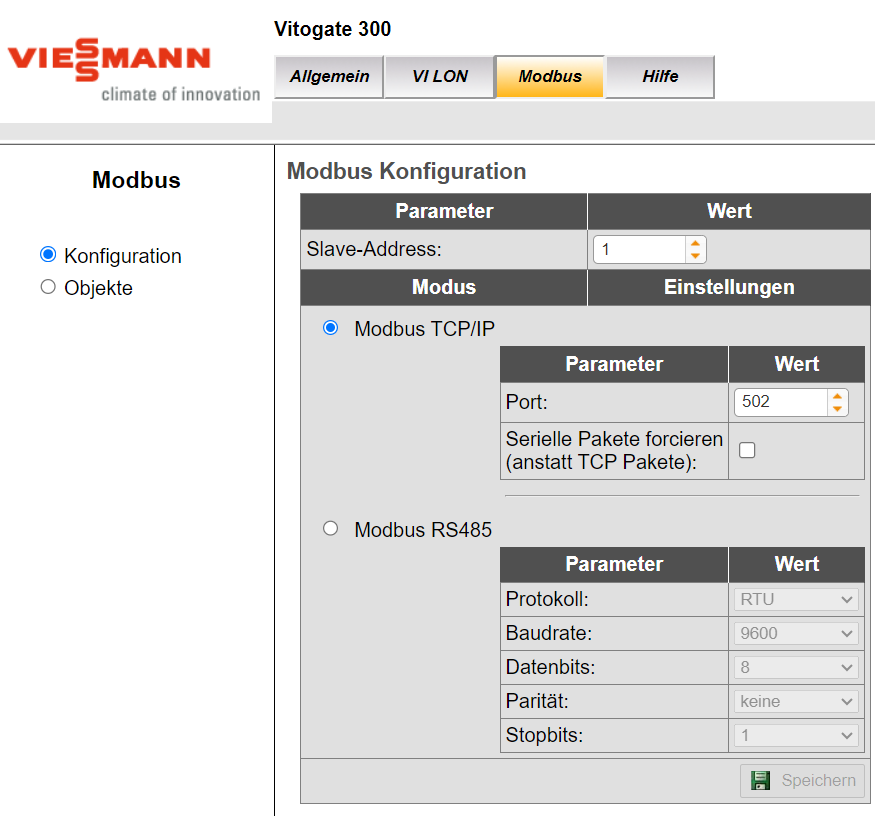
Task: Click the Port input field
Action: coord(781,402)
